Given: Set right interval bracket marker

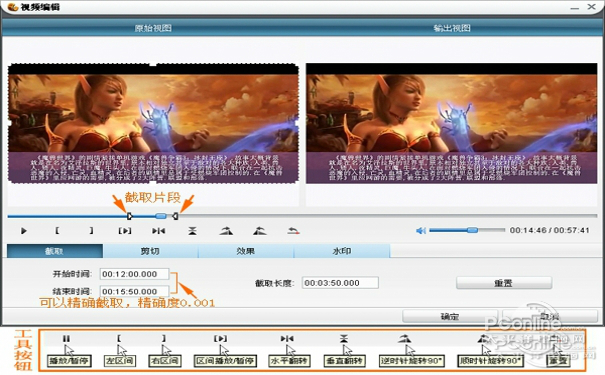Looking at the screenshot, I should point(91,230).
